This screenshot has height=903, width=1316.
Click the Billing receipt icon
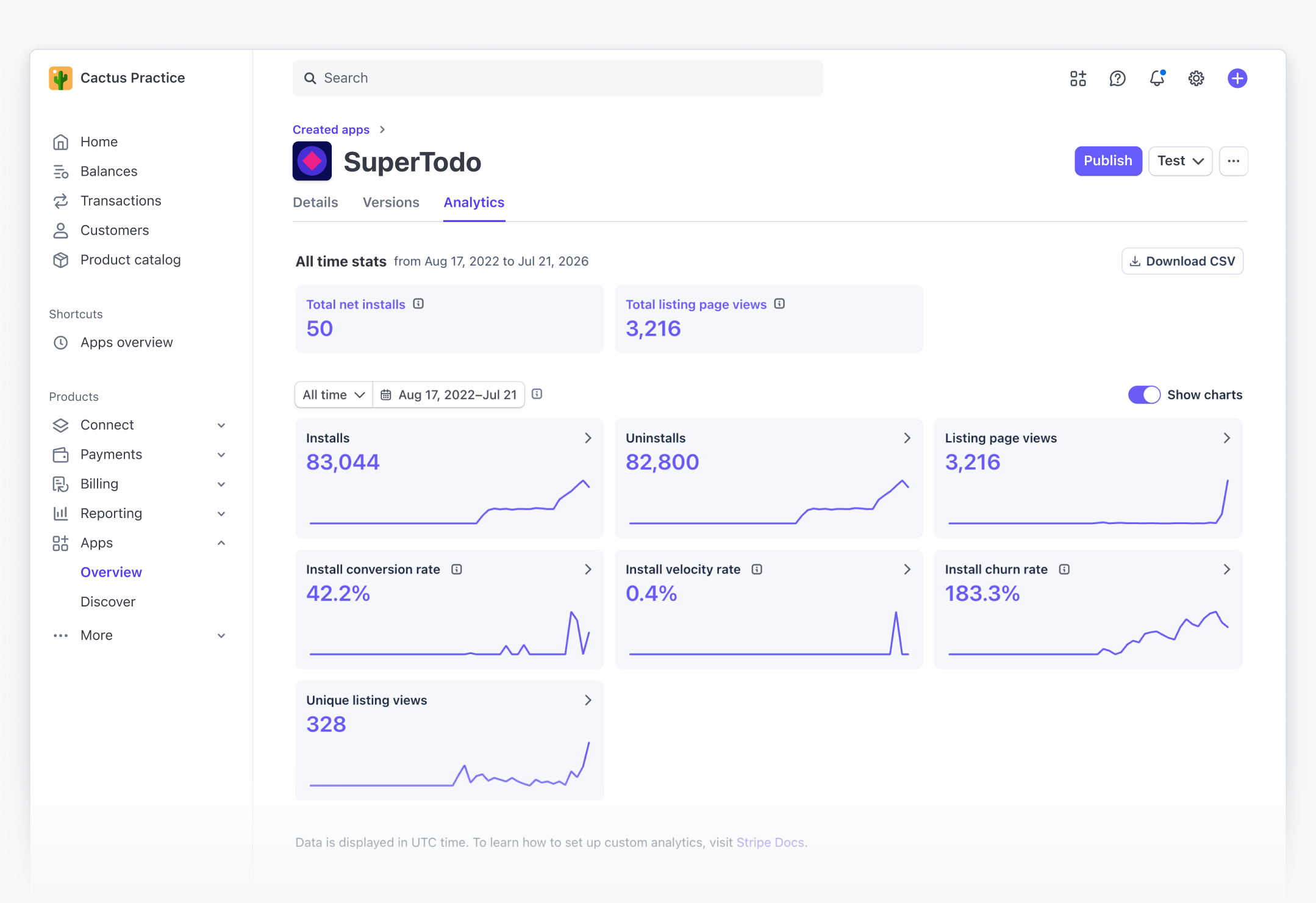click(60, 484)
